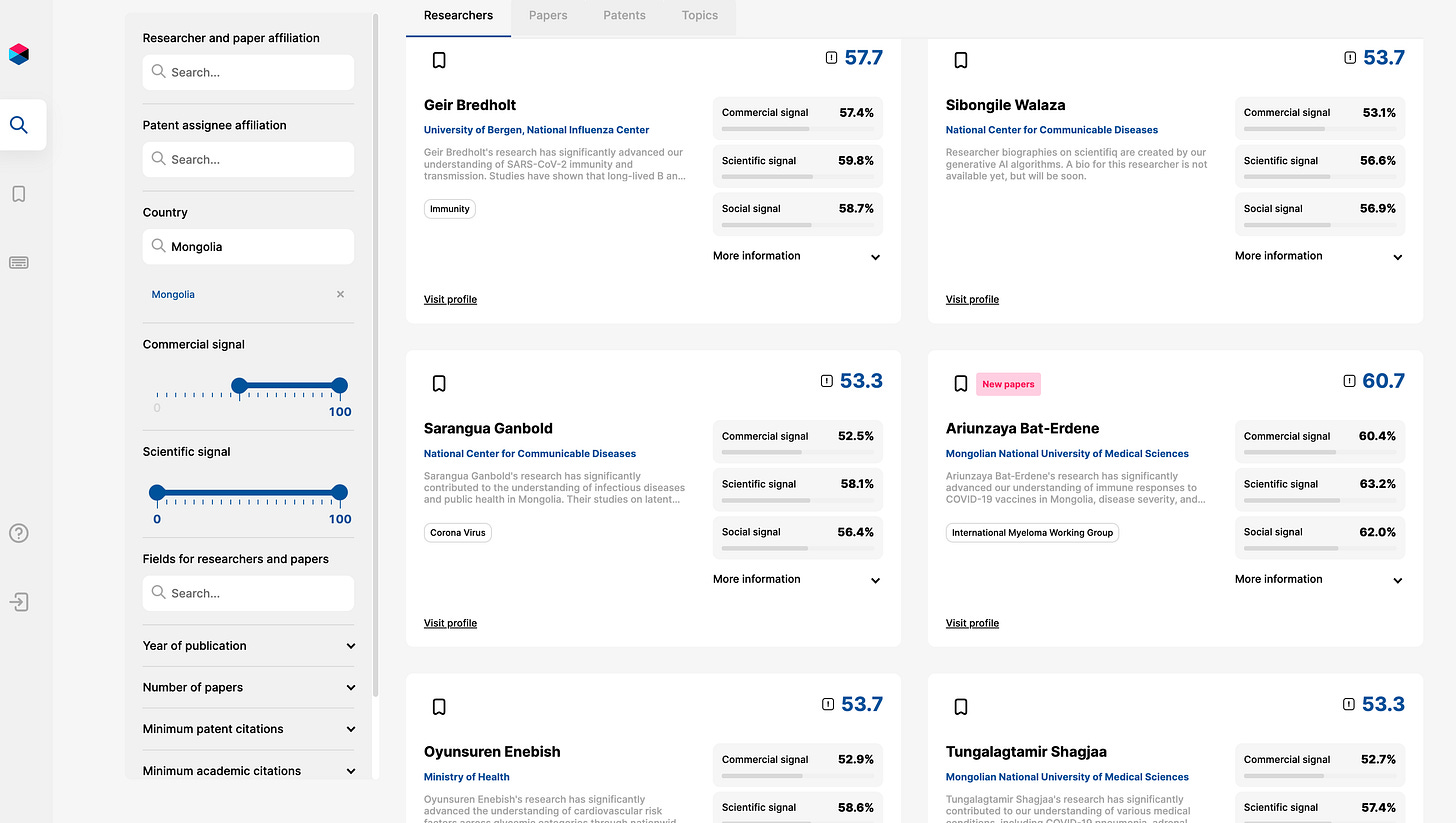Bookmark Tungalagtamir Shagjaa's card
Image resolution: width=1456 pixels, height=823 pixels.
961,707
